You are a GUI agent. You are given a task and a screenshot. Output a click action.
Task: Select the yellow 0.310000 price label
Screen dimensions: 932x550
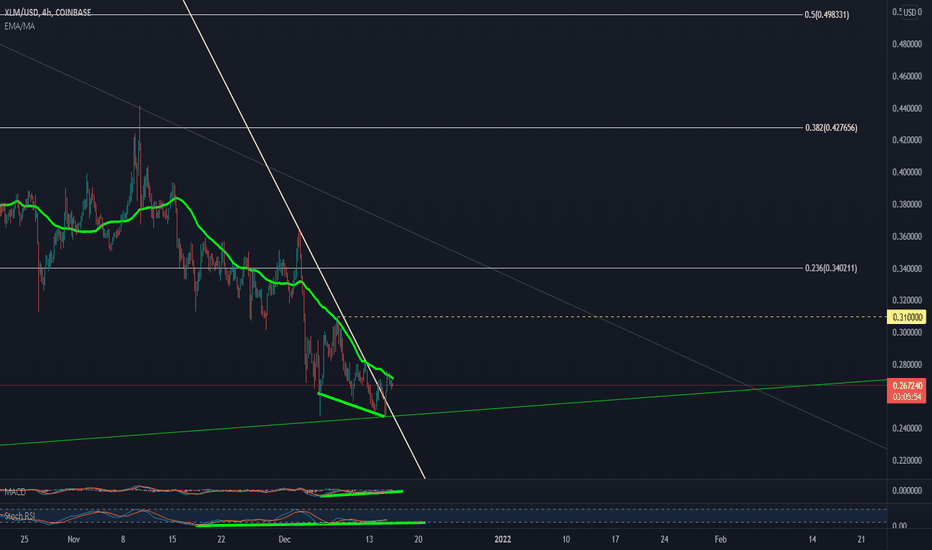(906, 318)
